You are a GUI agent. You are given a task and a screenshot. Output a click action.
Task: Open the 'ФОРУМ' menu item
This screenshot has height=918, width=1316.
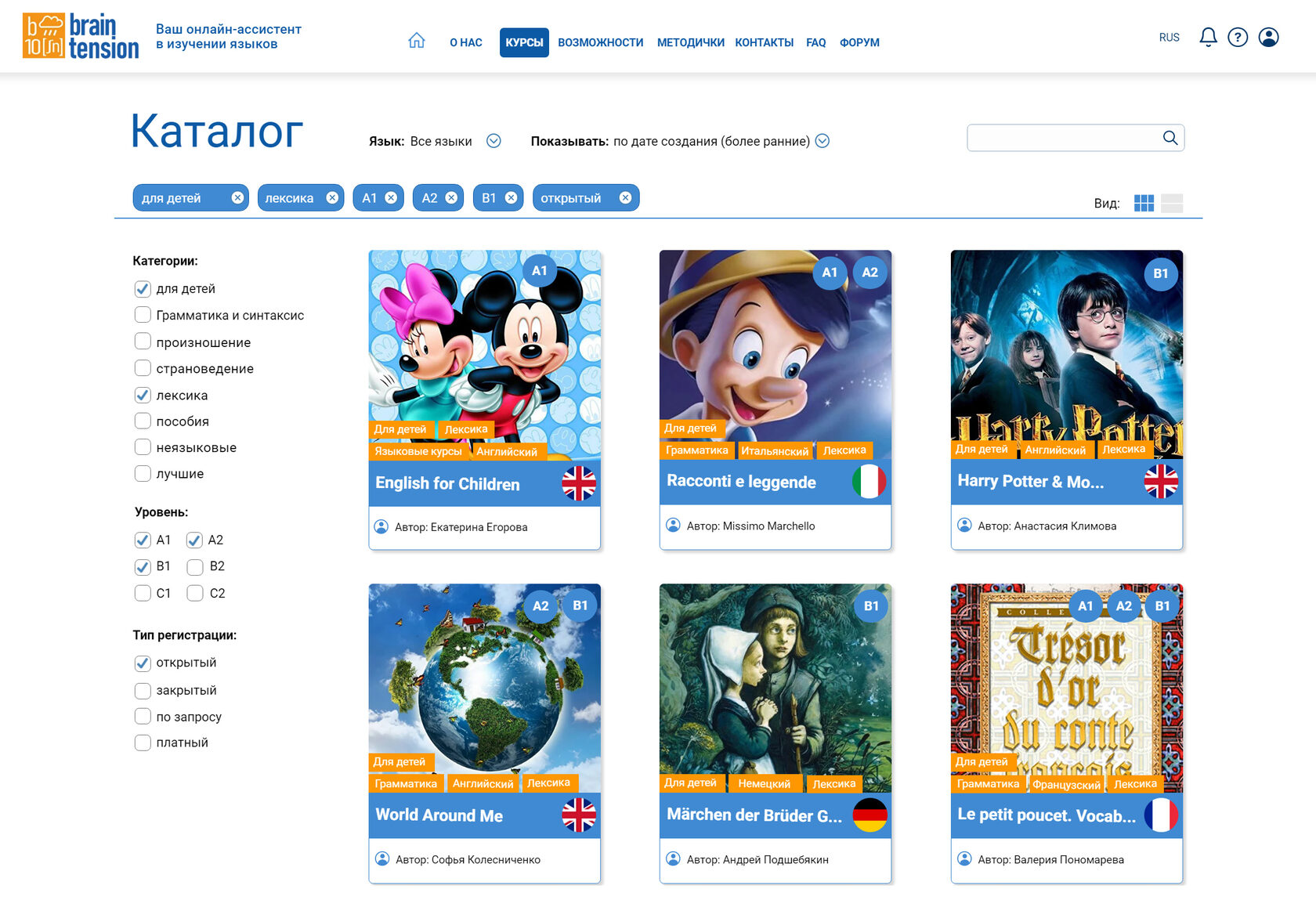pyautogui.click(x=859, y=42)
